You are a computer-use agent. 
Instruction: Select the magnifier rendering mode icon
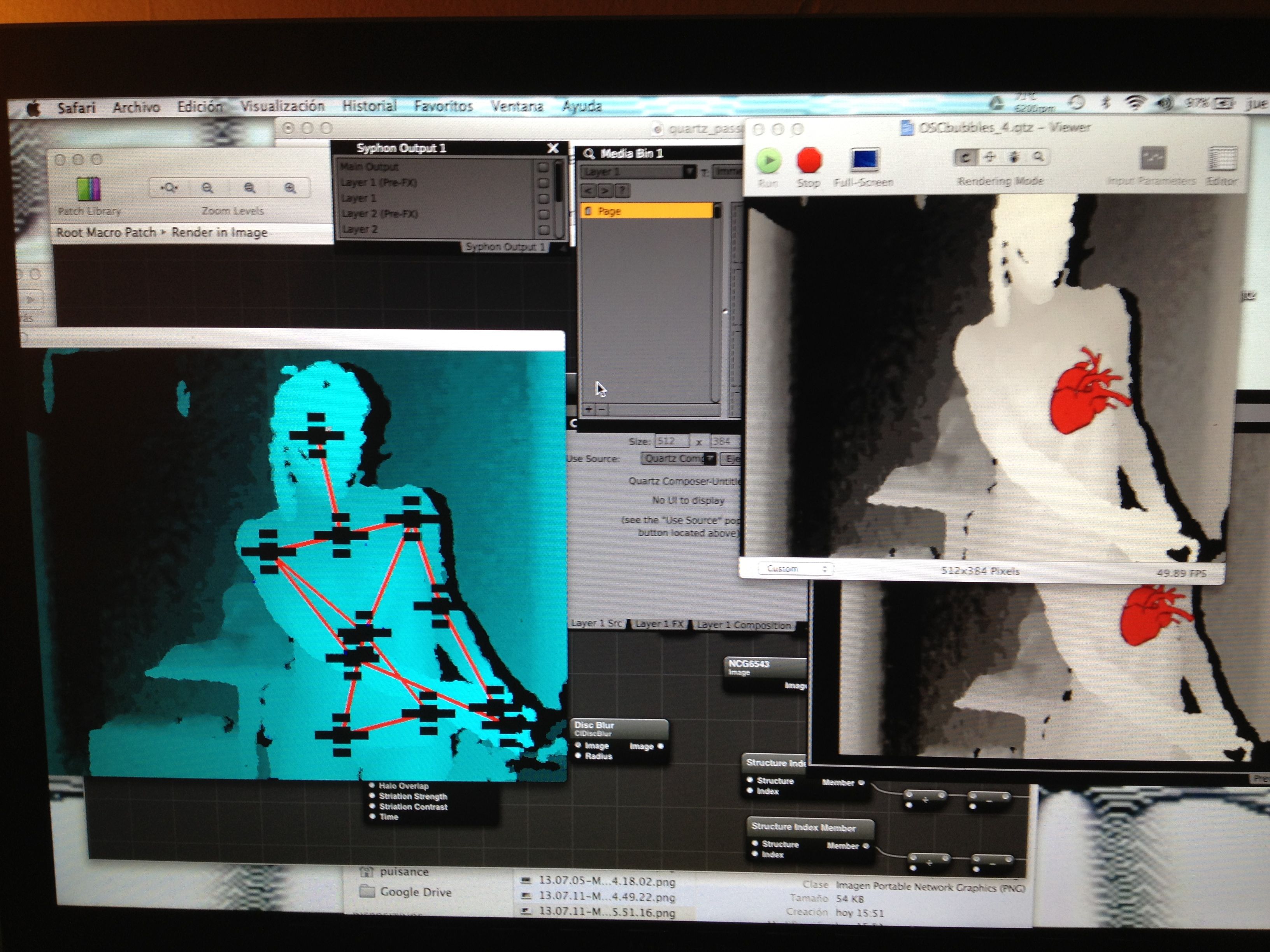point(1038,157)
